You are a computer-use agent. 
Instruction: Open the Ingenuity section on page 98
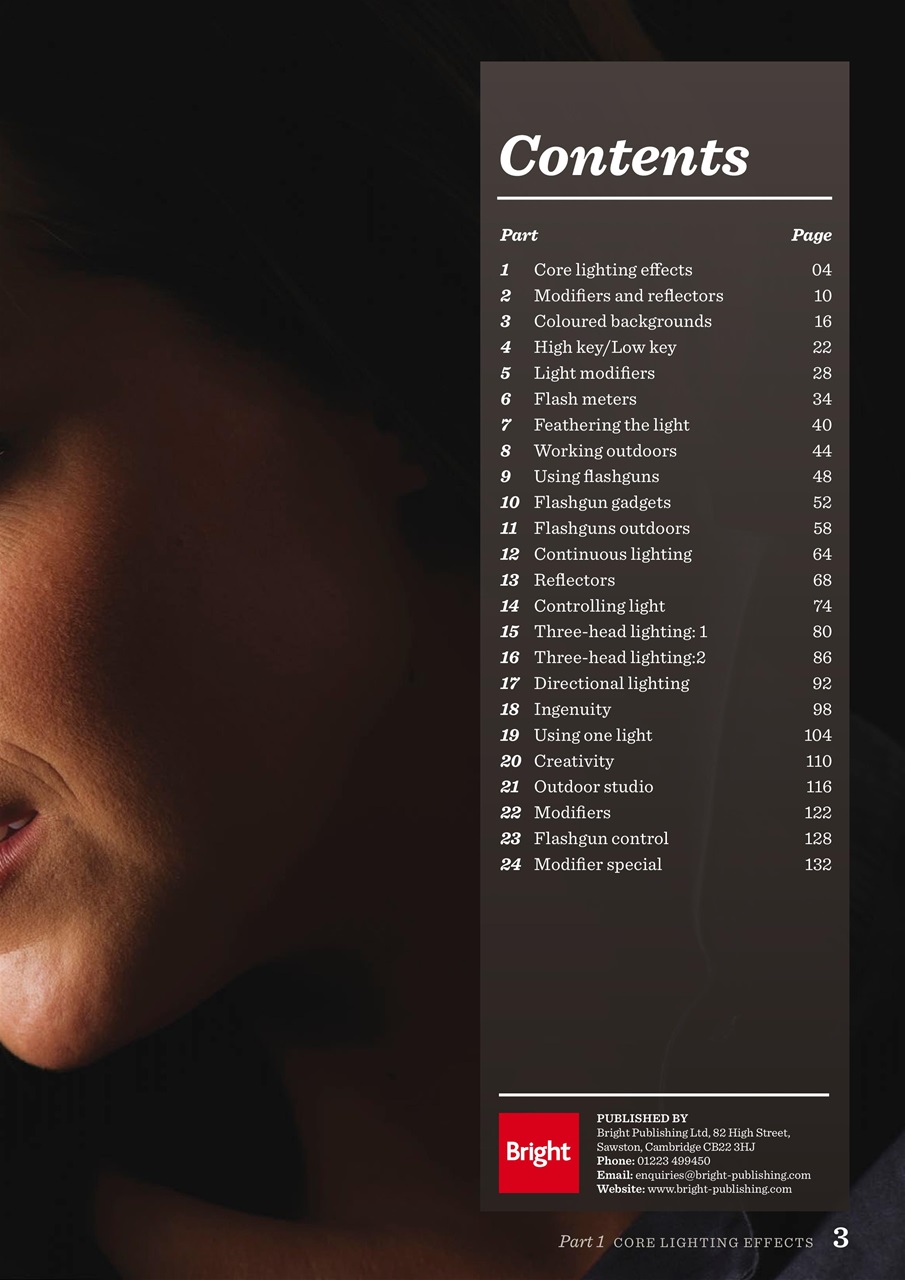(573, 710)
